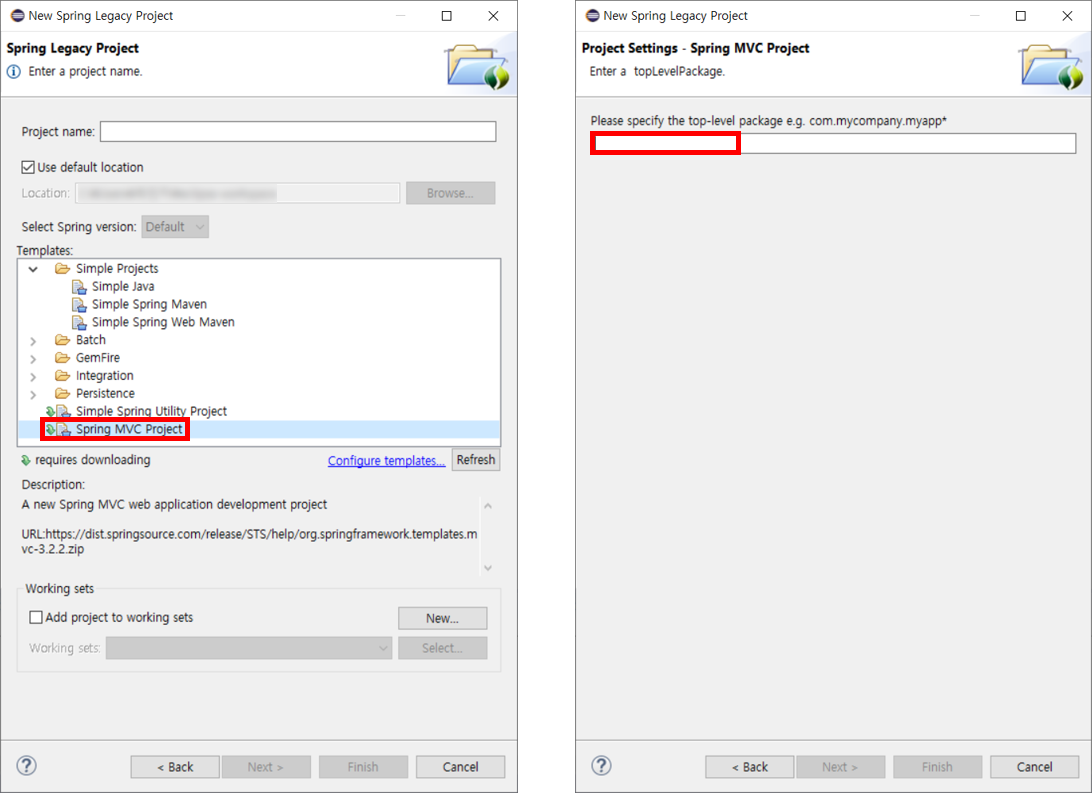Expand the Persistence templates folder
Viewport: 1092px width, 793px height.
click(x=33, y=395)
